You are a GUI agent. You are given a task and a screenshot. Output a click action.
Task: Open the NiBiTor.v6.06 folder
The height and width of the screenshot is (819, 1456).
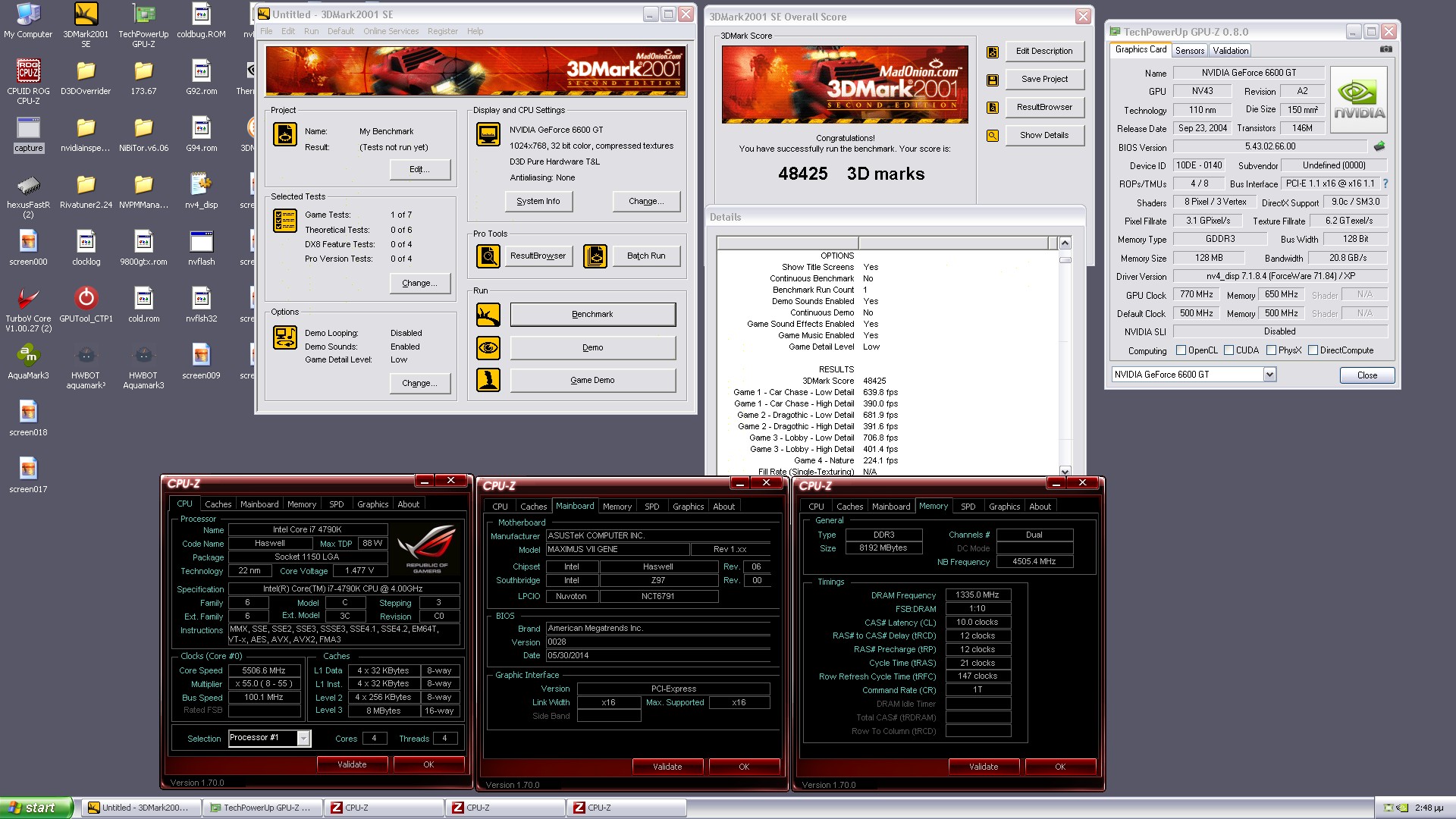pos(143,134)
